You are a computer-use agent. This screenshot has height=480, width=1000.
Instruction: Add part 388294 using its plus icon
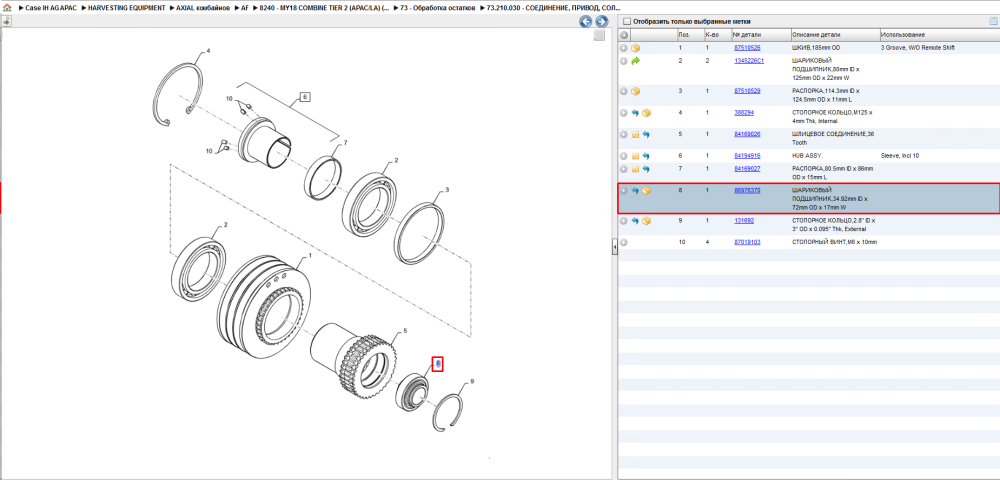coord(624,113)
